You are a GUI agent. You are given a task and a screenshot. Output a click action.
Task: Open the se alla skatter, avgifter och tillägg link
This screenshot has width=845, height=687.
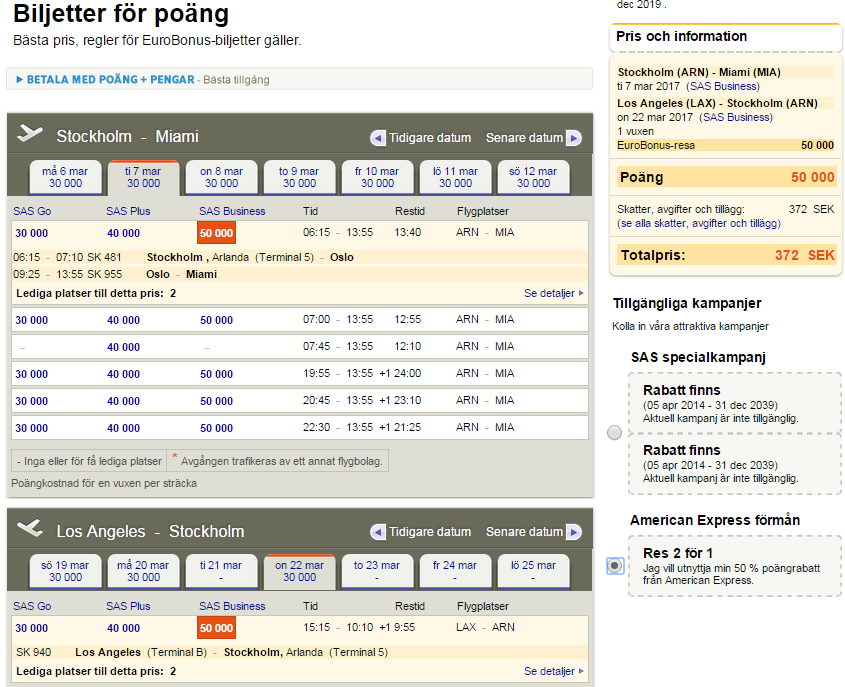[699, 223]
